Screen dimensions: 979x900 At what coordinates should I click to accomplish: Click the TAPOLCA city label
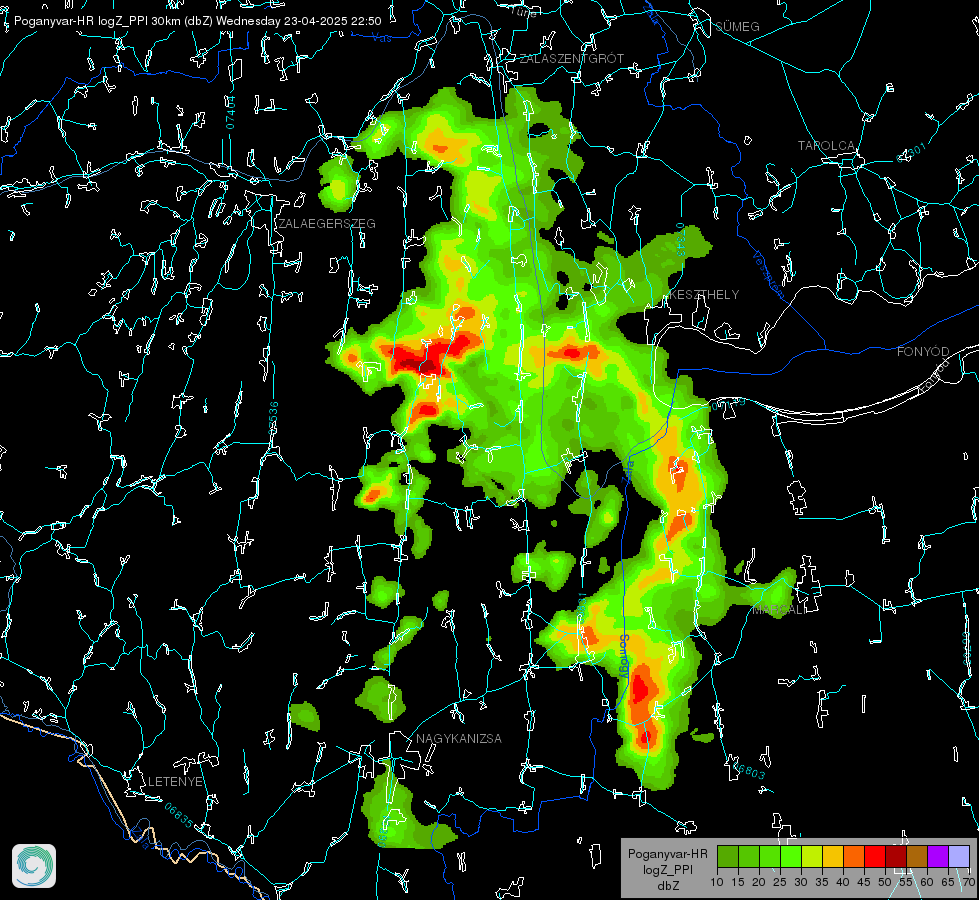tap(827, 145)
